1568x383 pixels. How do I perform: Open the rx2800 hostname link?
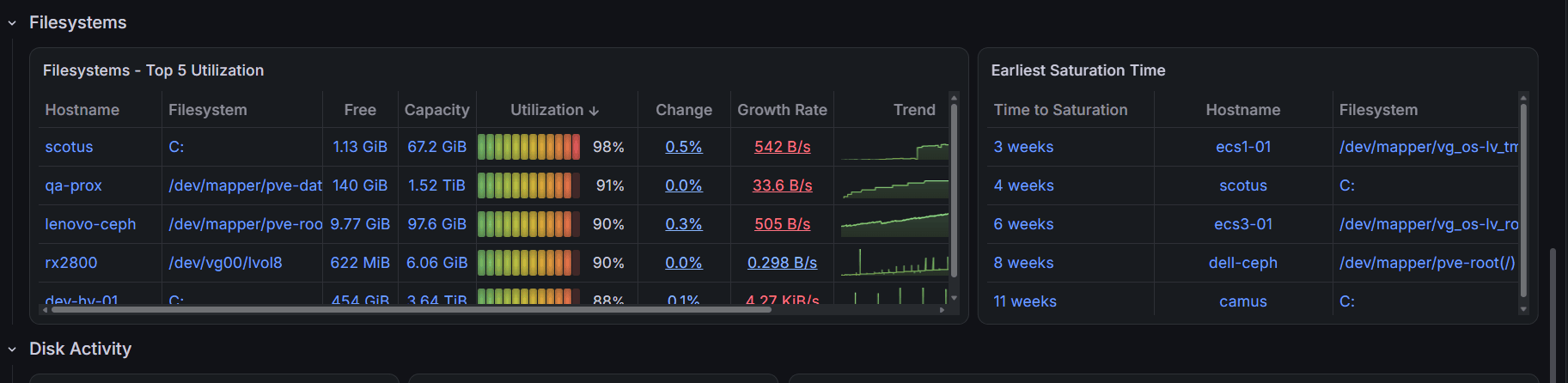pyautogui.click(x=70, y=263)
